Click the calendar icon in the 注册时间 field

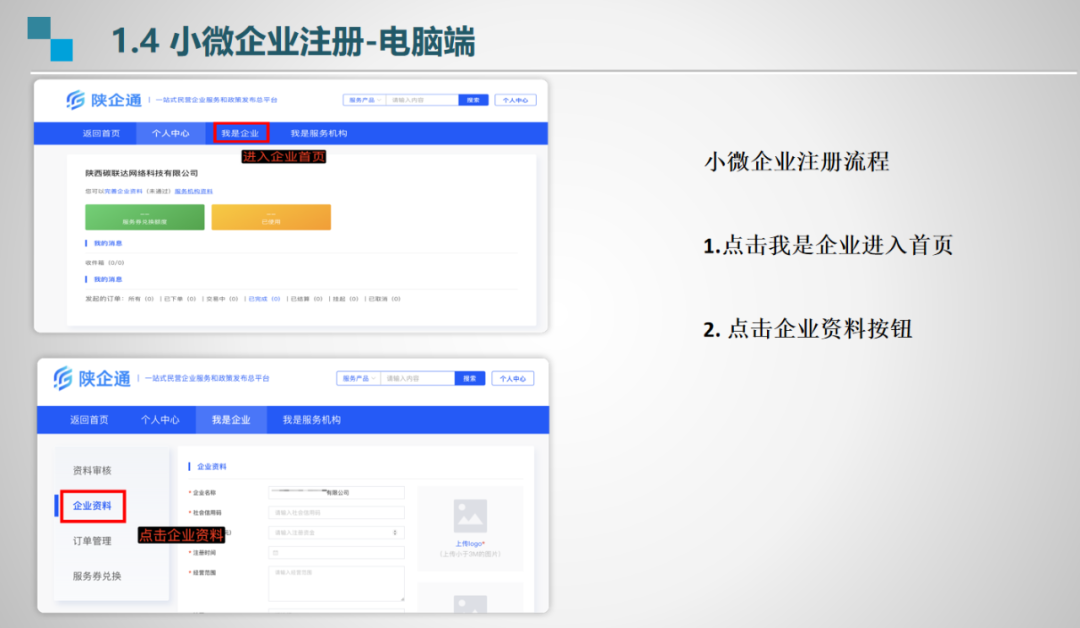[276, 552]
